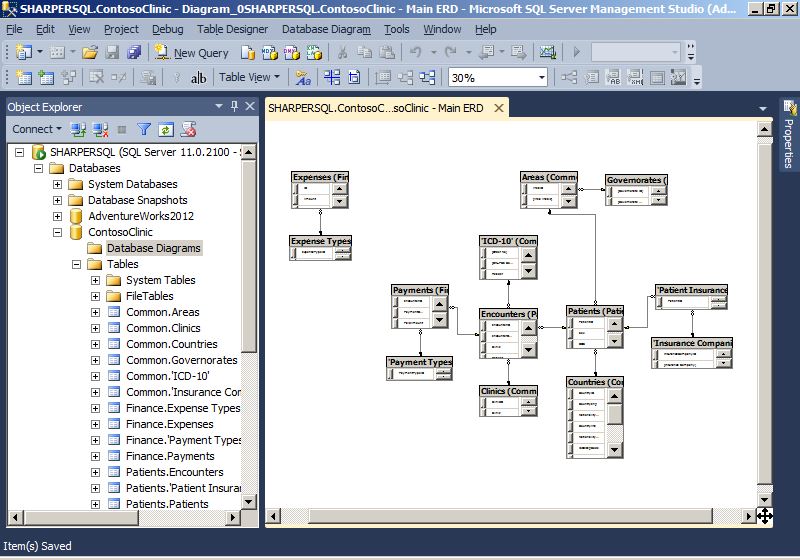Image resolution: width=800 pixels, height=560 pixels.
Task: Open the Database Diagram menu
Action: (326, 30)
